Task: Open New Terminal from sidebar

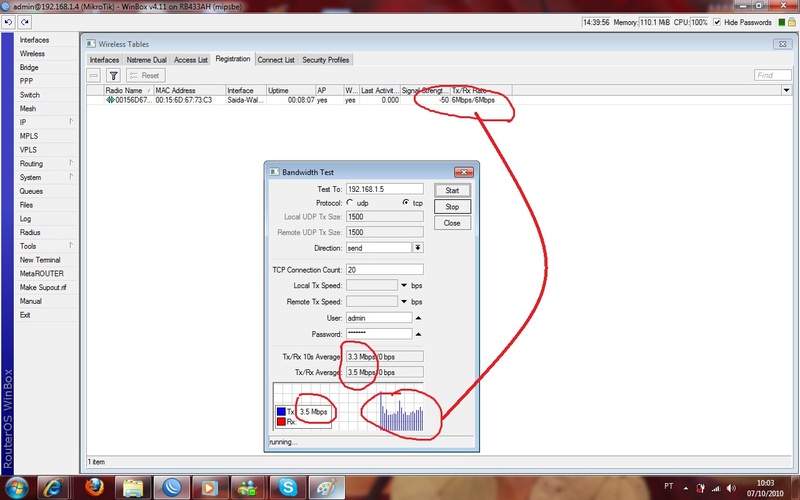Action: point(40,260)
